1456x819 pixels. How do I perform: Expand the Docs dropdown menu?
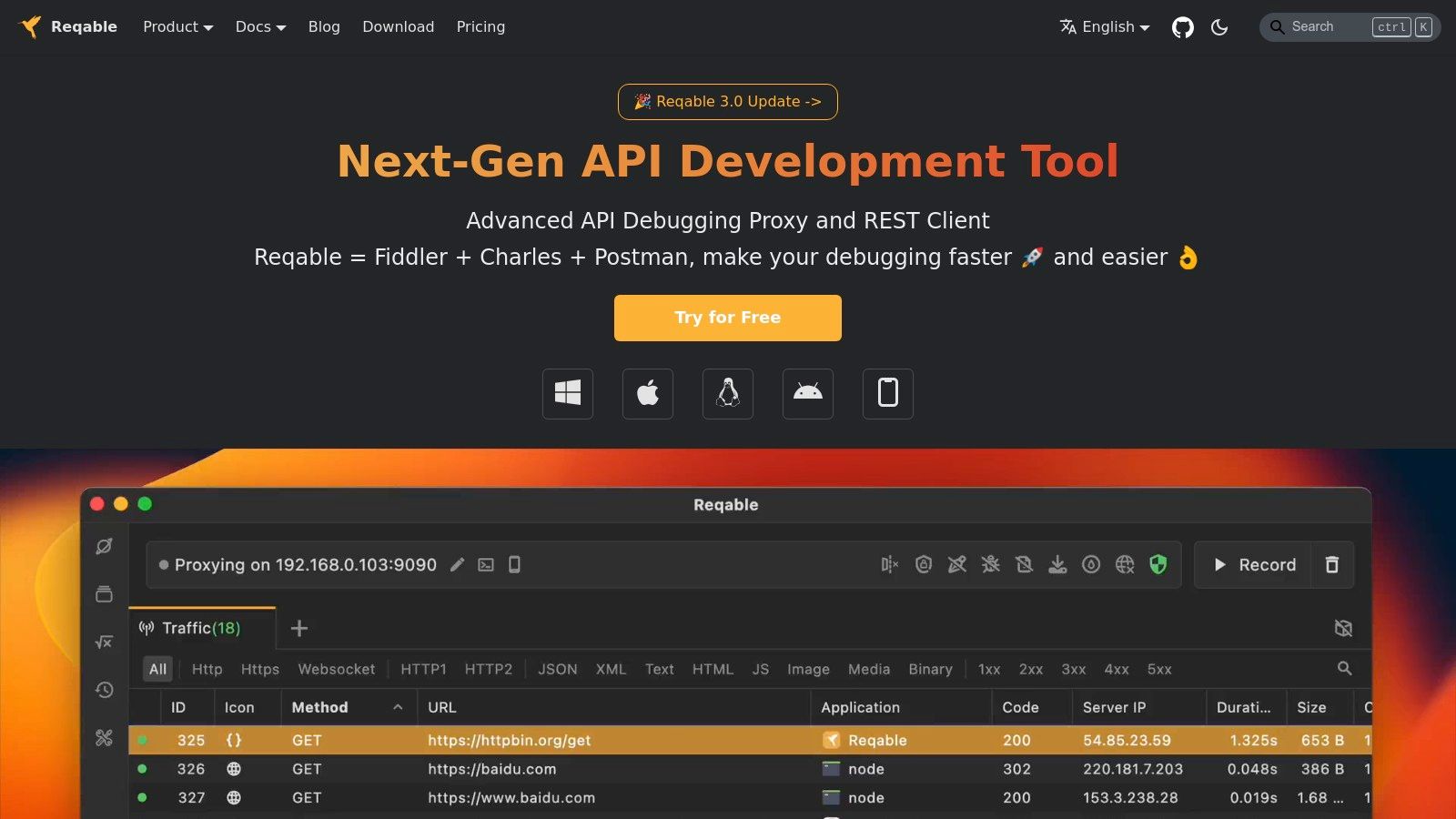point(260,27)
